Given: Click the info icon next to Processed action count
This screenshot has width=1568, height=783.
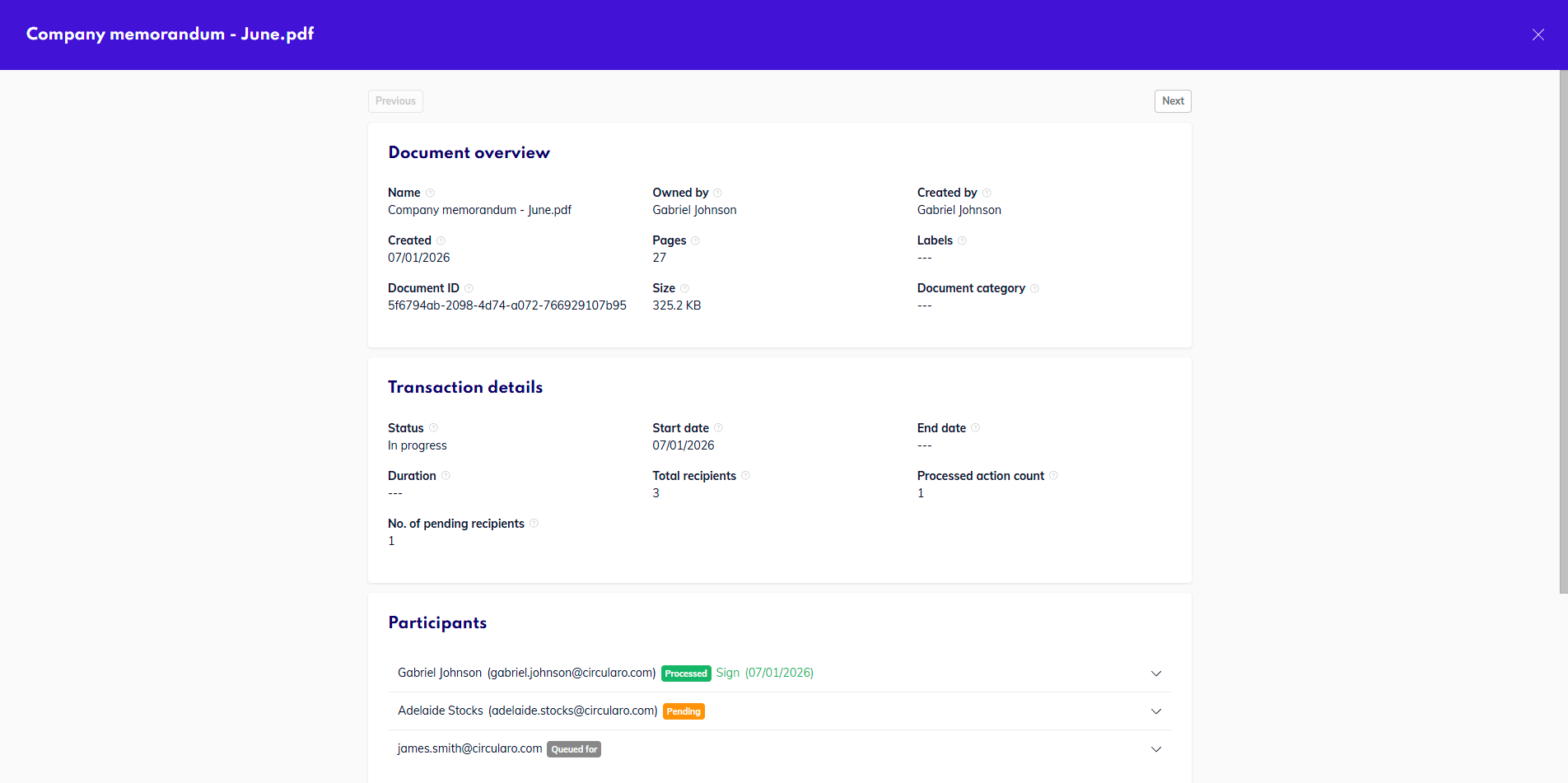Looking at the screenshot, I should (x=1053, y=476).
